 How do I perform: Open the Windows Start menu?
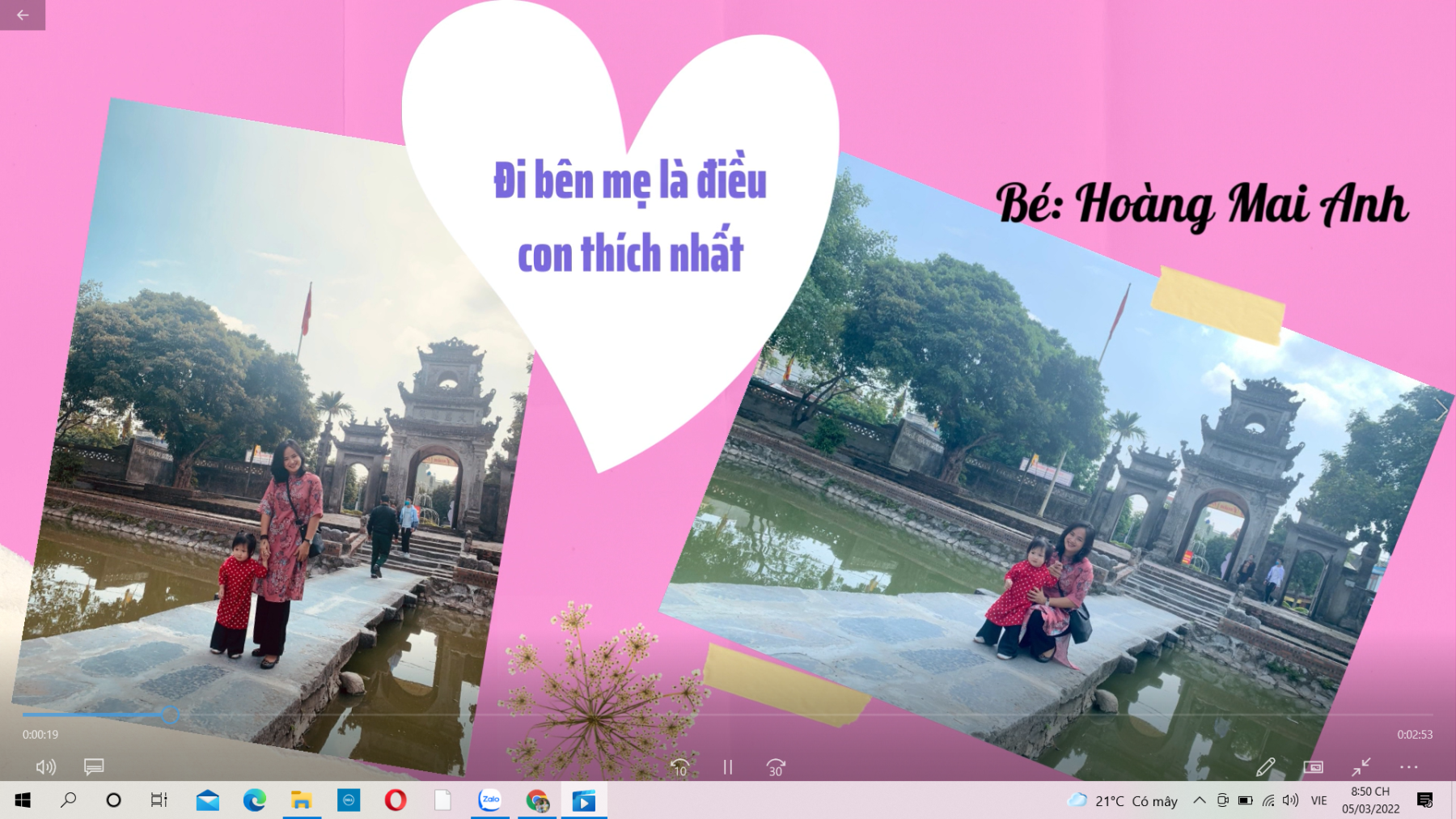coord(23,800)
